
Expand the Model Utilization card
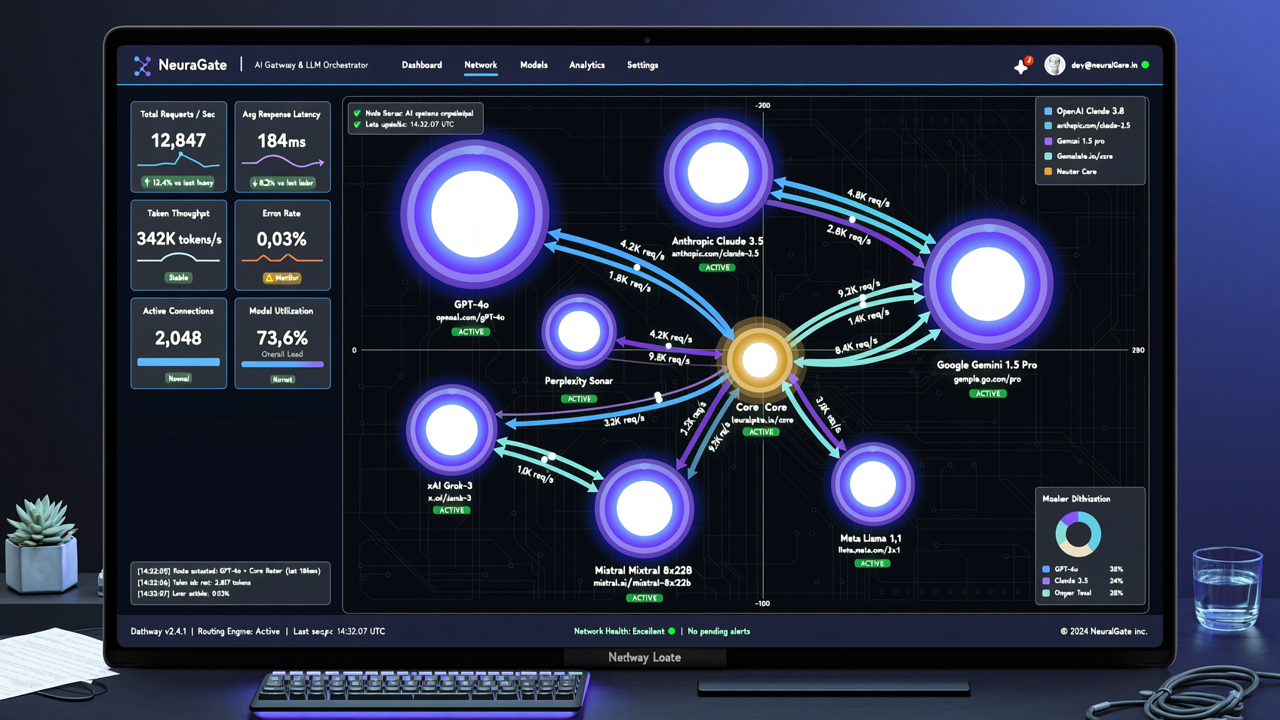(283, 343)
